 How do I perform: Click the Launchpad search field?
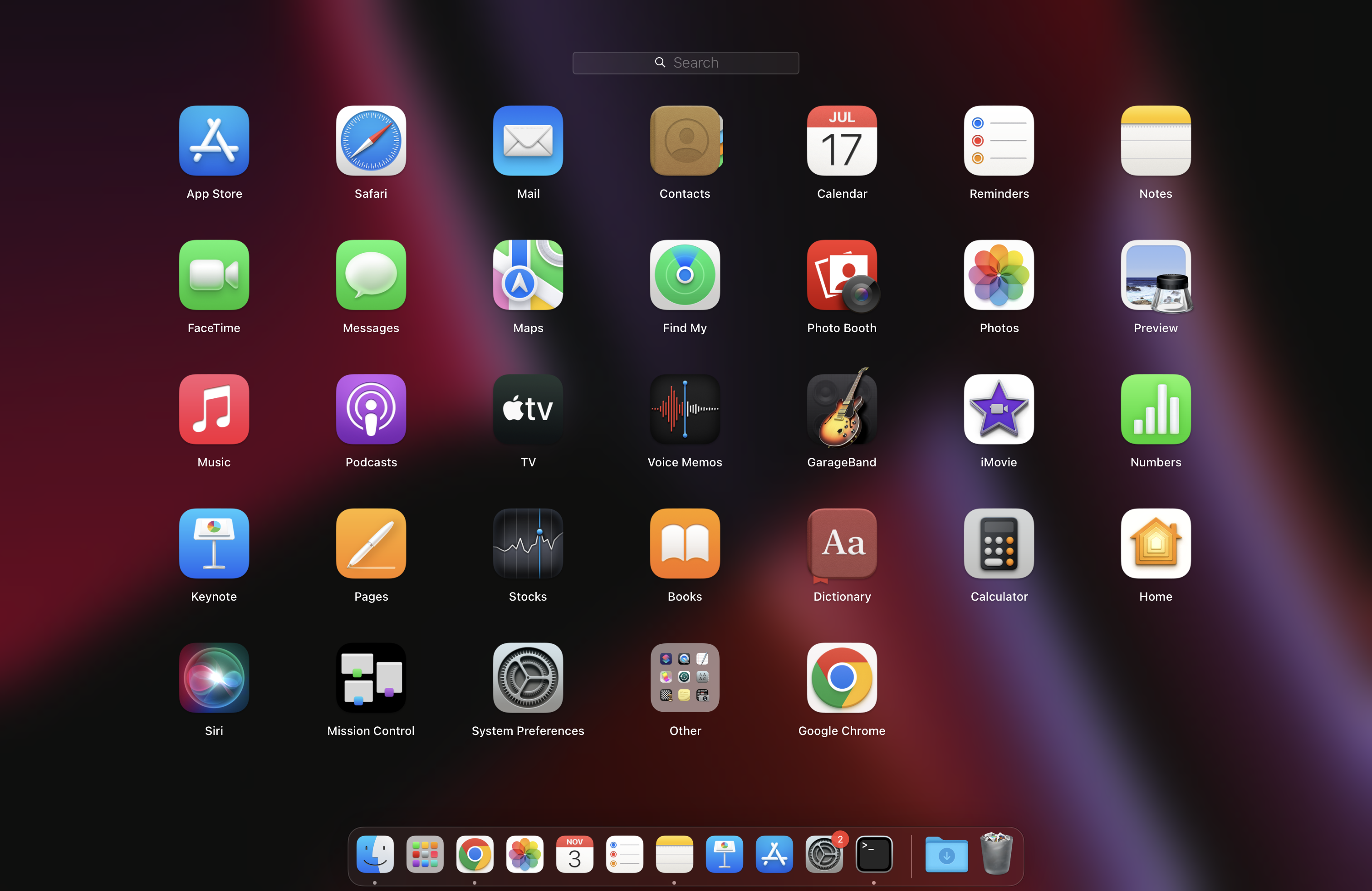click(686, 63)
